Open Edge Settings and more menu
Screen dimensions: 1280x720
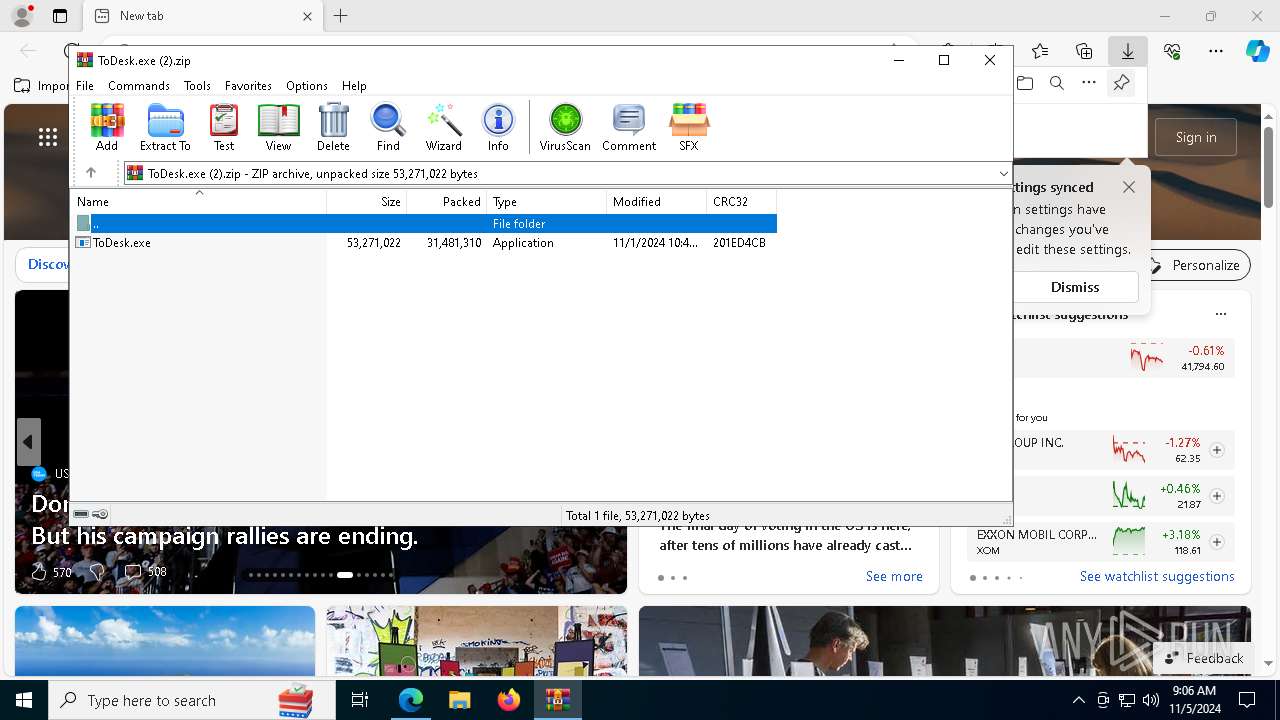coord(1216,51)
